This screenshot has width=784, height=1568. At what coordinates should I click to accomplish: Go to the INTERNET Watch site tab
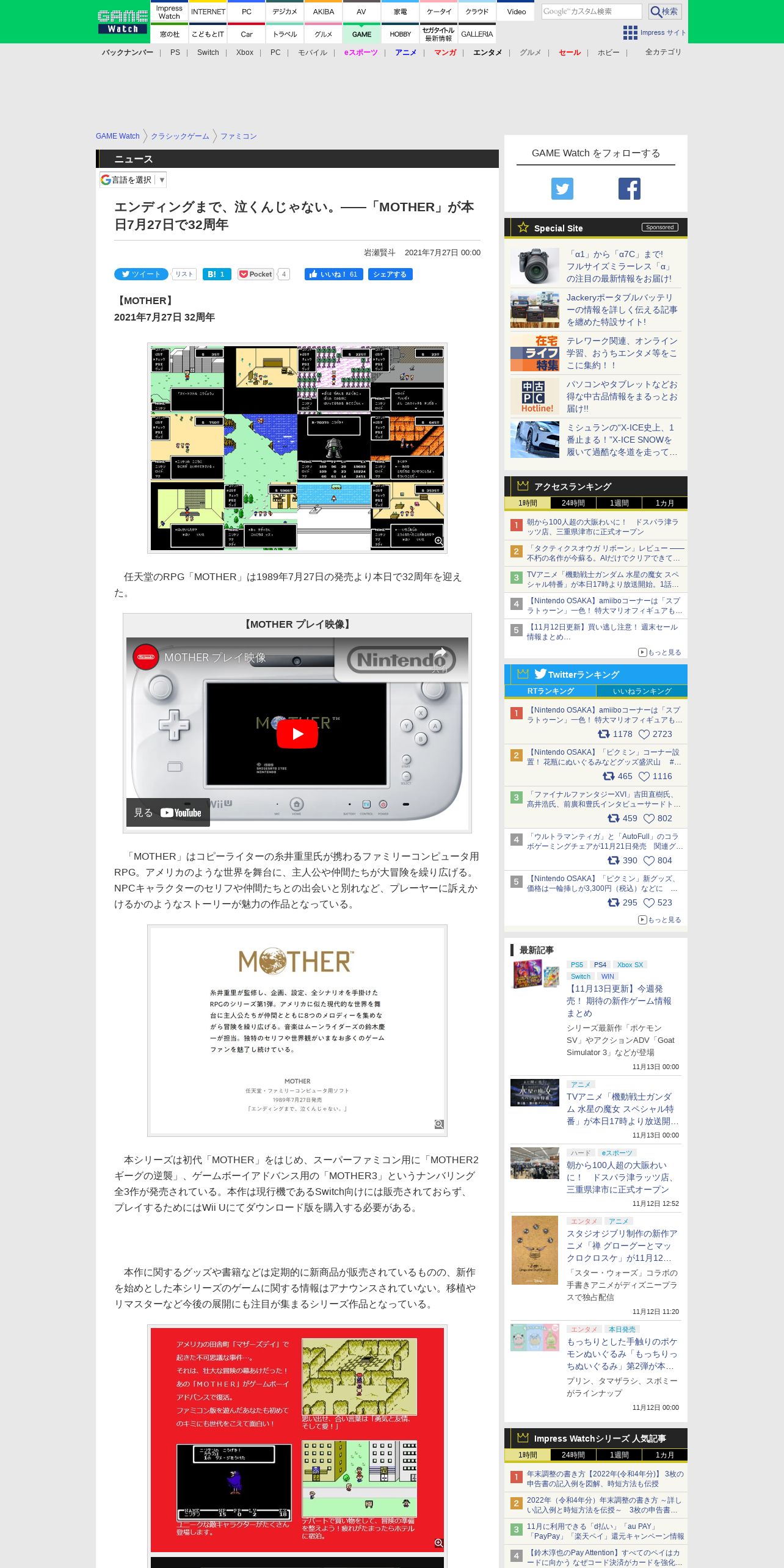click(208, 12)
